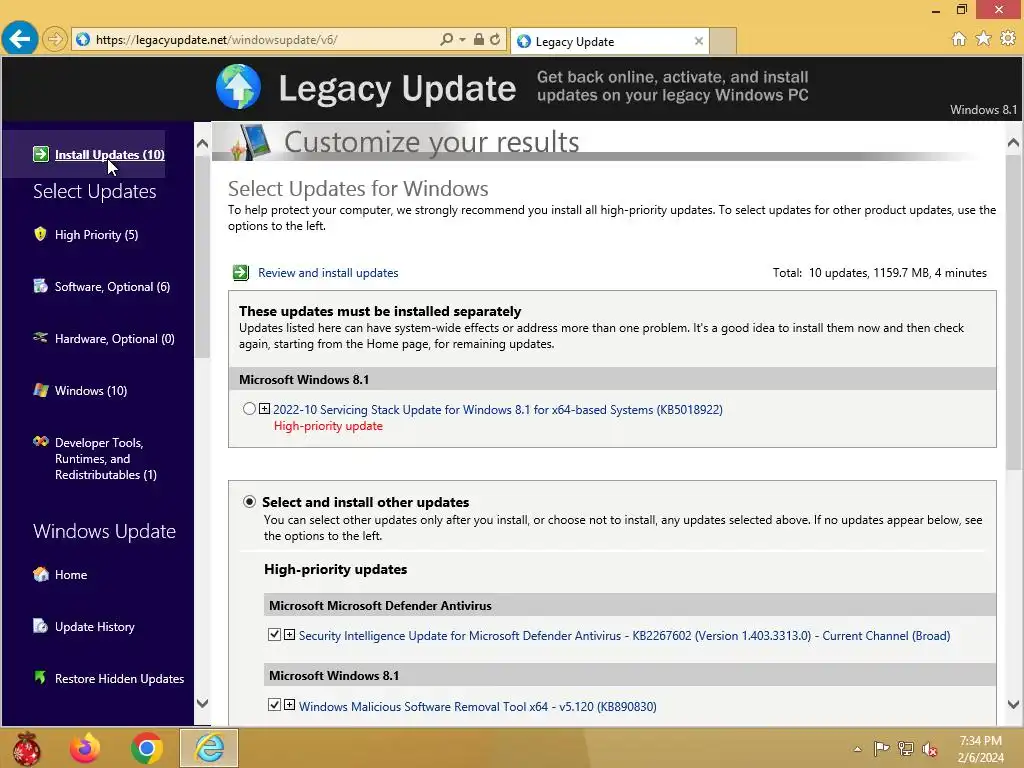Open Favorites star icon
This screenshot has height=768, width=1024.
pyautogui.click(x=983, y=39)
